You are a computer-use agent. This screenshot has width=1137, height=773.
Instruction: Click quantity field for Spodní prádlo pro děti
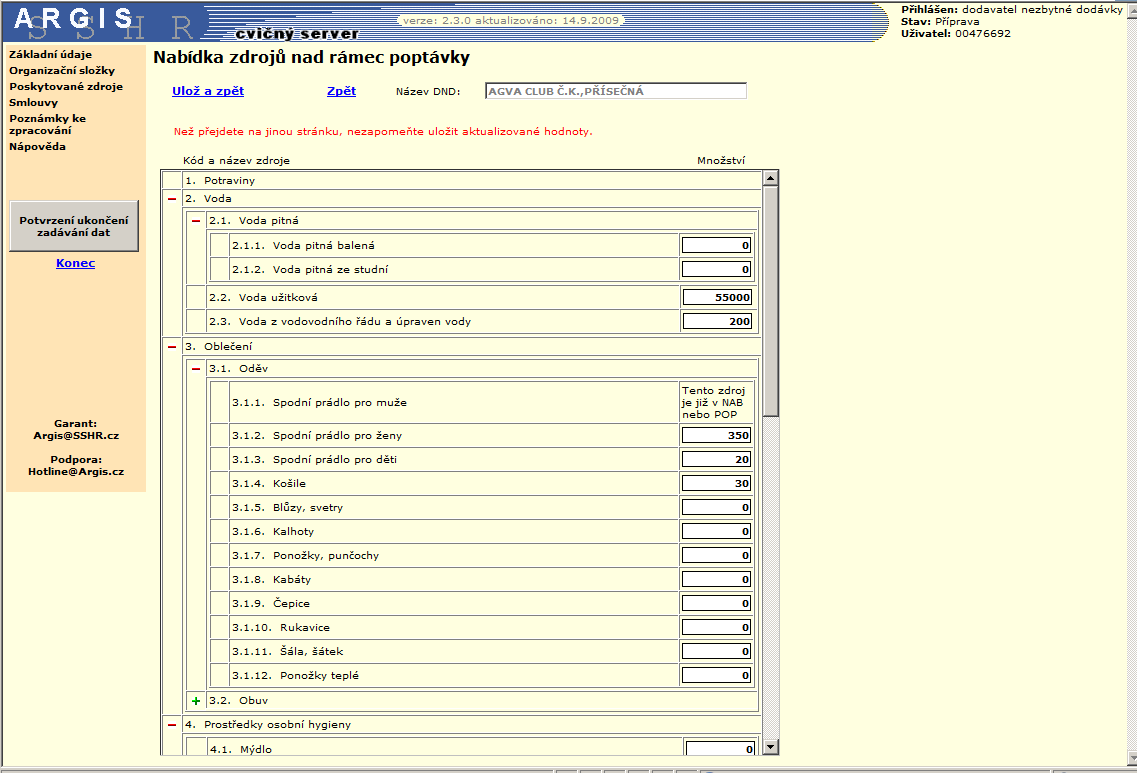tap(716, 459)
